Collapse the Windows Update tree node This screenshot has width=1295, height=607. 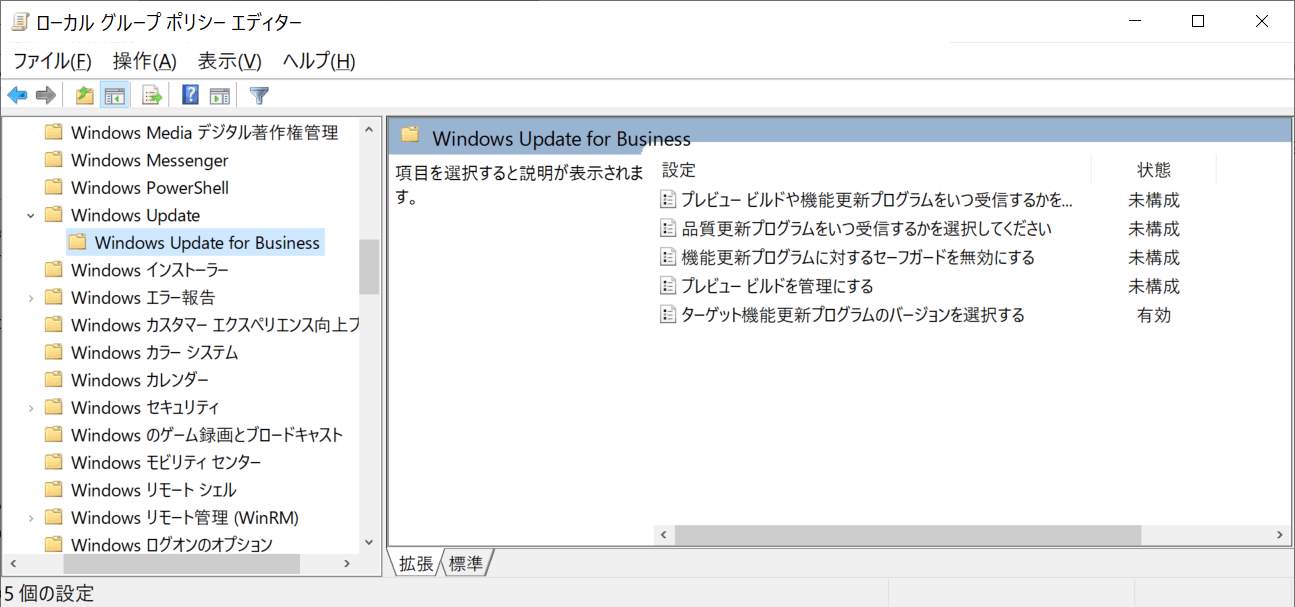[x=31, y=215]
